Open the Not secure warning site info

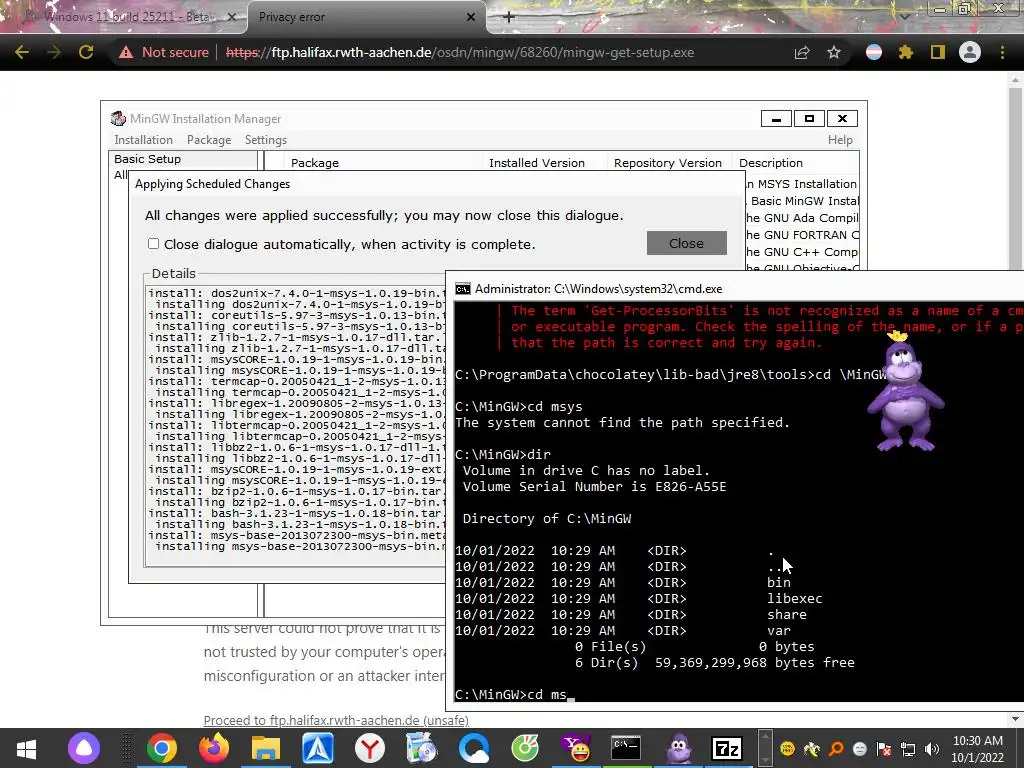(164, 52)
